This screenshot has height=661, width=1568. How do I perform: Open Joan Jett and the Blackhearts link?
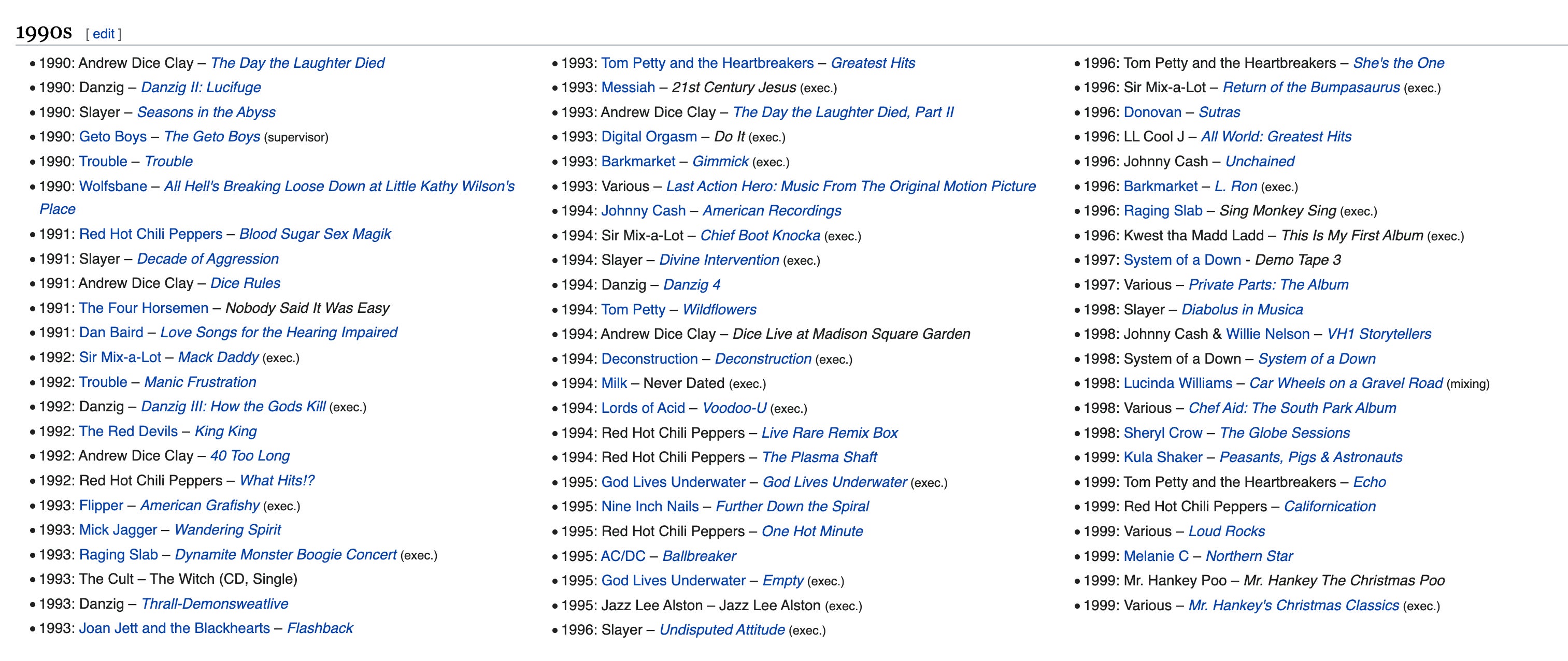(x=174, y=628)
